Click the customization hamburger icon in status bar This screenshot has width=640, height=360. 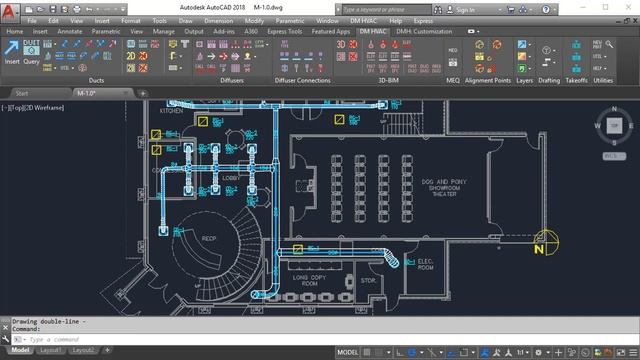pos(633,352)
